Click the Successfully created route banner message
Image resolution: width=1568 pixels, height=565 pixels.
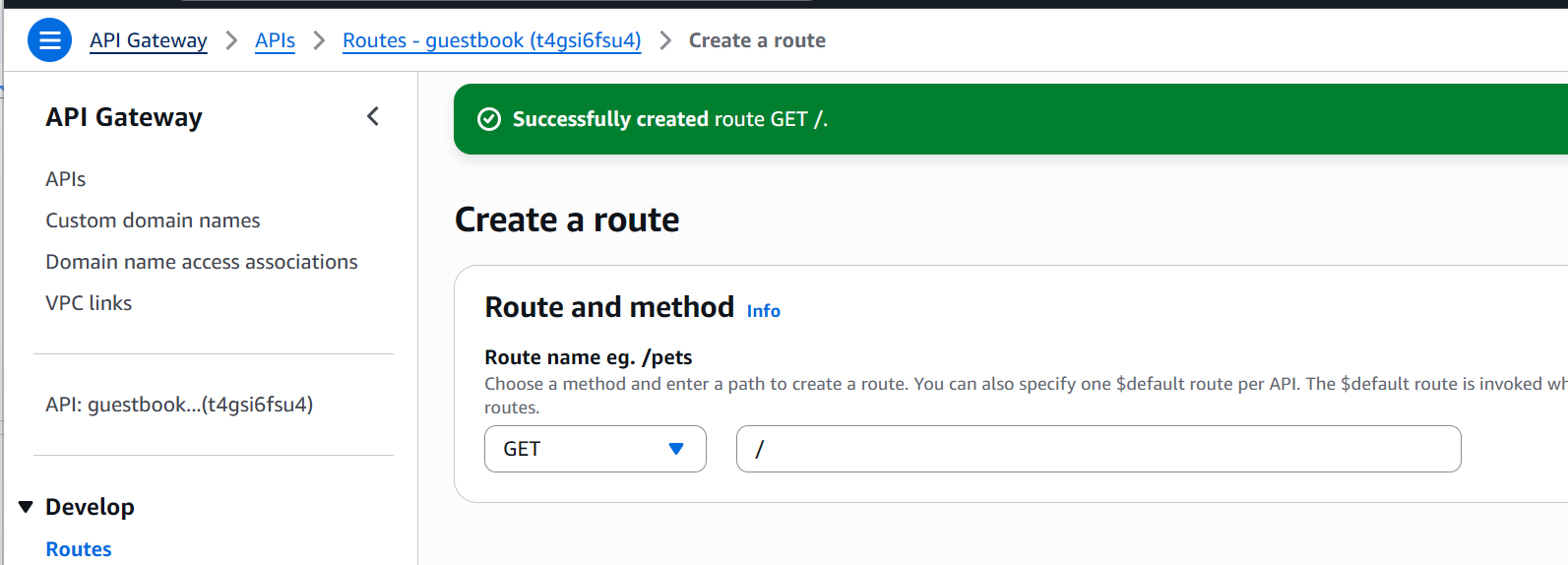(669, 119)
